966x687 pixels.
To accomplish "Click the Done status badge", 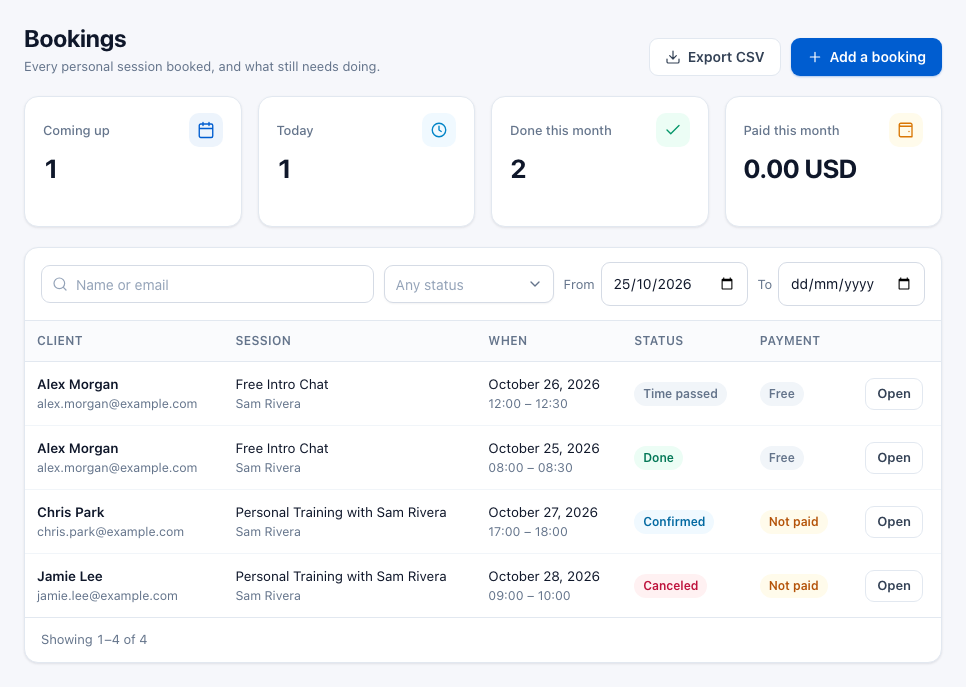I will 658,458.
